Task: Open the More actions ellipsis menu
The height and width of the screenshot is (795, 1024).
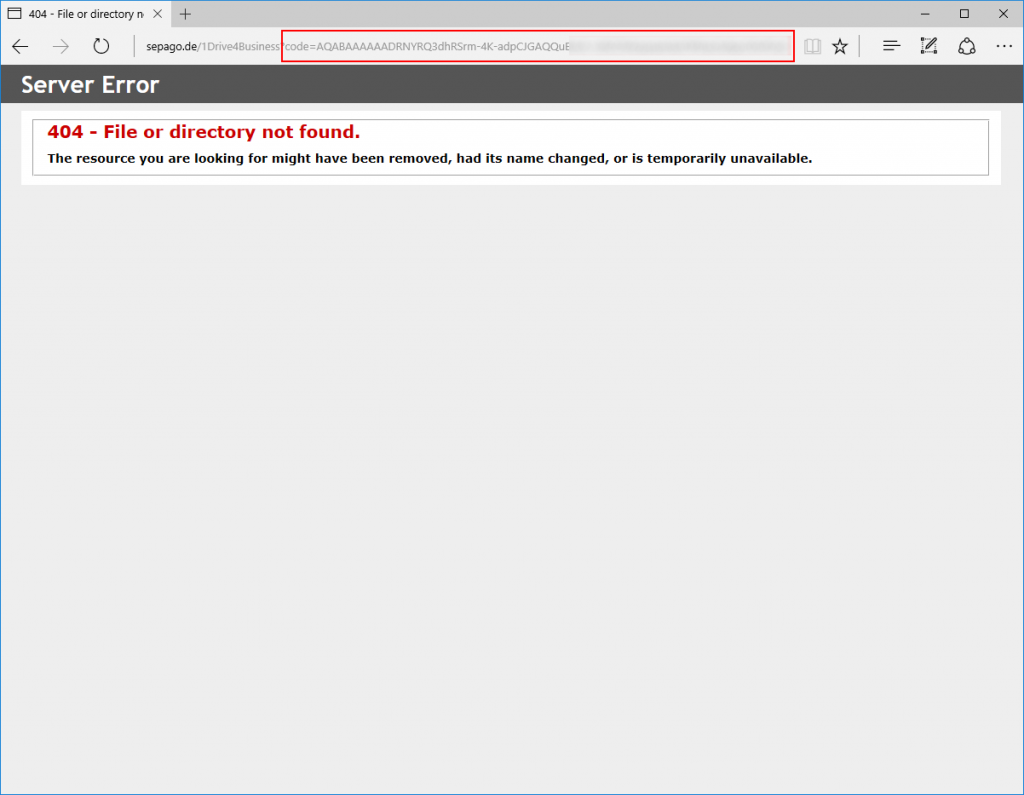Action: (1004, 46)
